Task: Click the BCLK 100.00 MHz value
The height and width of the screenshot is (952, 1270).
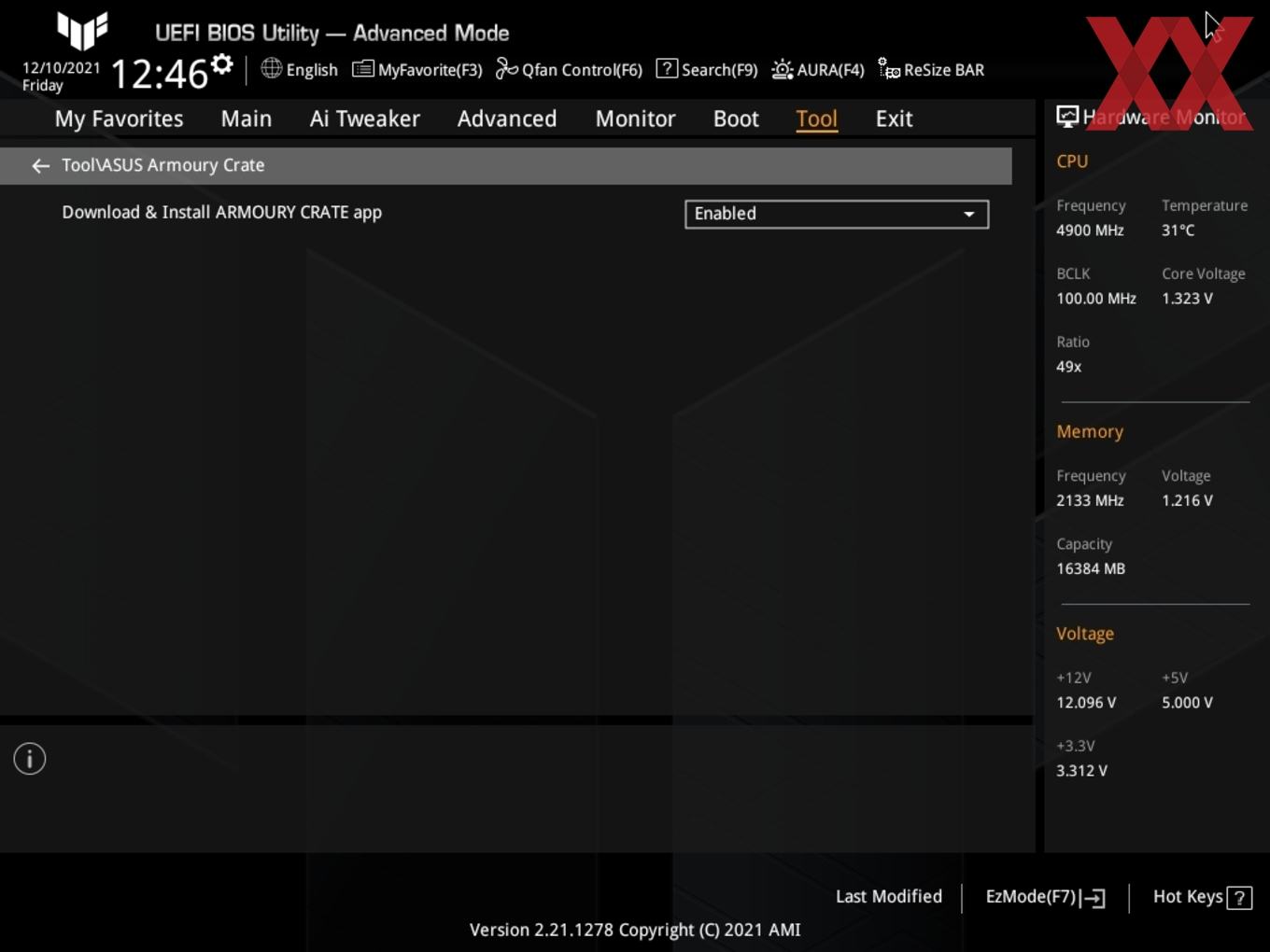Action: pos(1096,299)
